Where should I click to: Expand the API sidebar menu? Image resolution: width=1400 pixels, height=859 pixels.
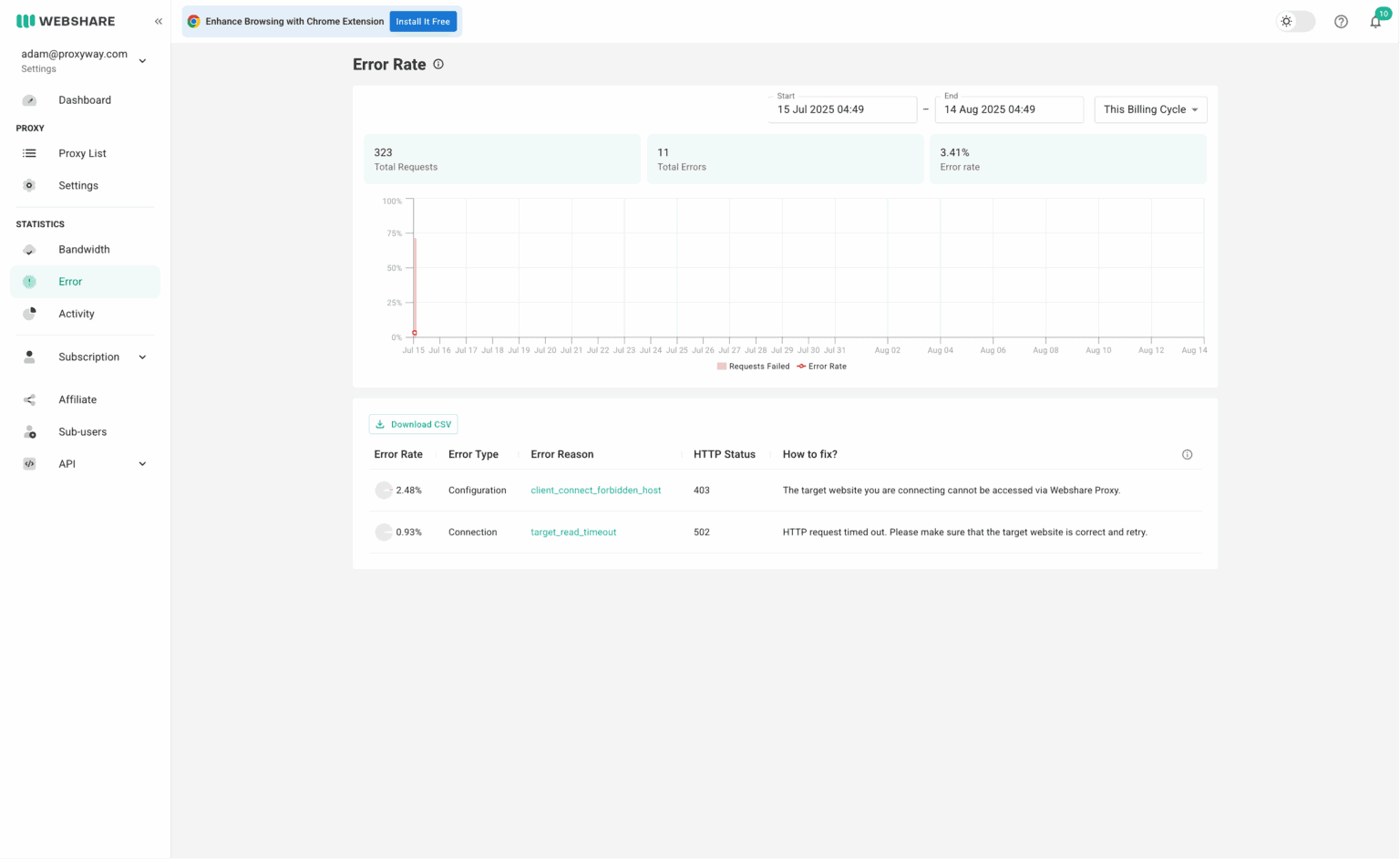67,463
